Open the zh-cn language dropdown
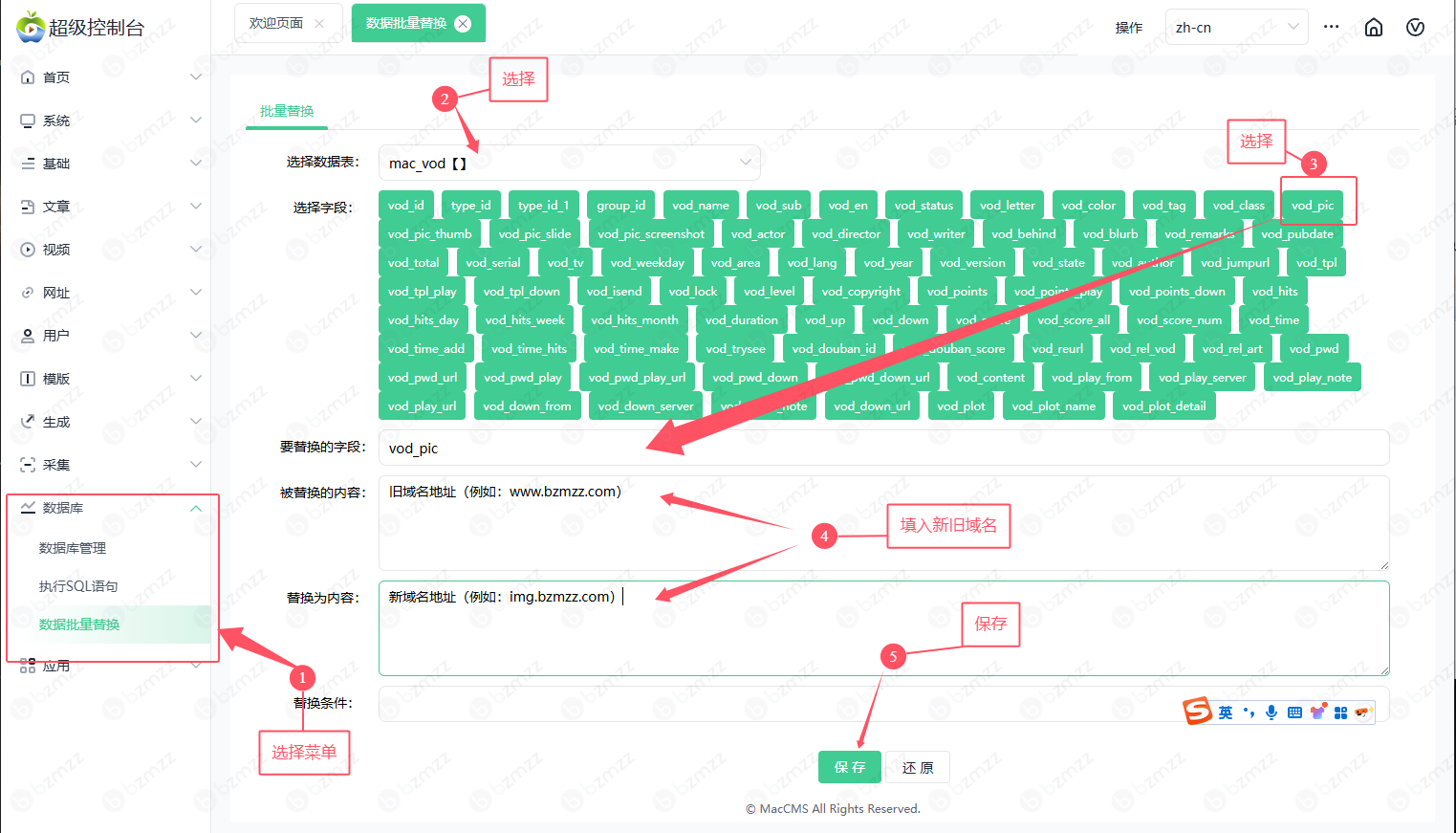The width and height of the screenshot is (1456, 833). point(1235,28)
